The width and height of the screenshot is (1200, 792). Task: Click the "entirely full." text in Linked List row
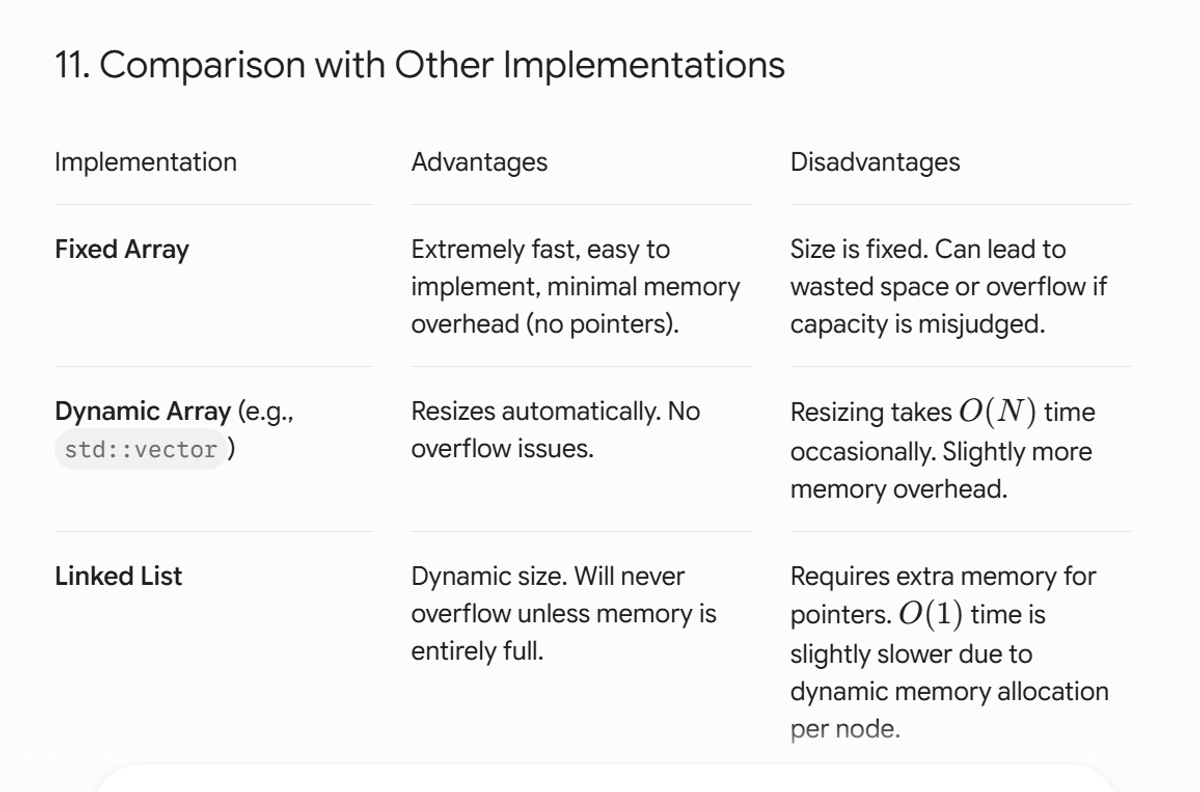pos(477,652)
